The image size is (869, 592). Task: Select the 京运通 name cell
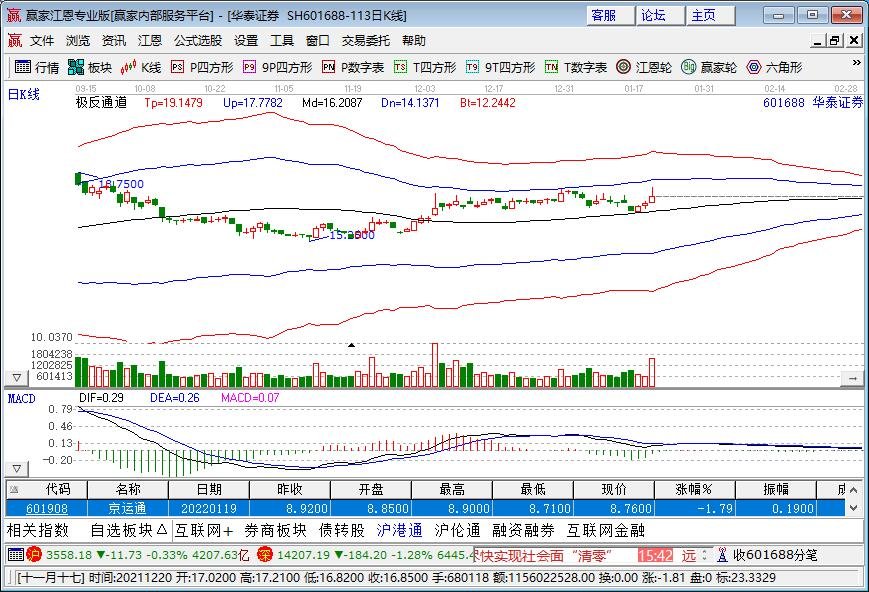(x=128, y=508)
